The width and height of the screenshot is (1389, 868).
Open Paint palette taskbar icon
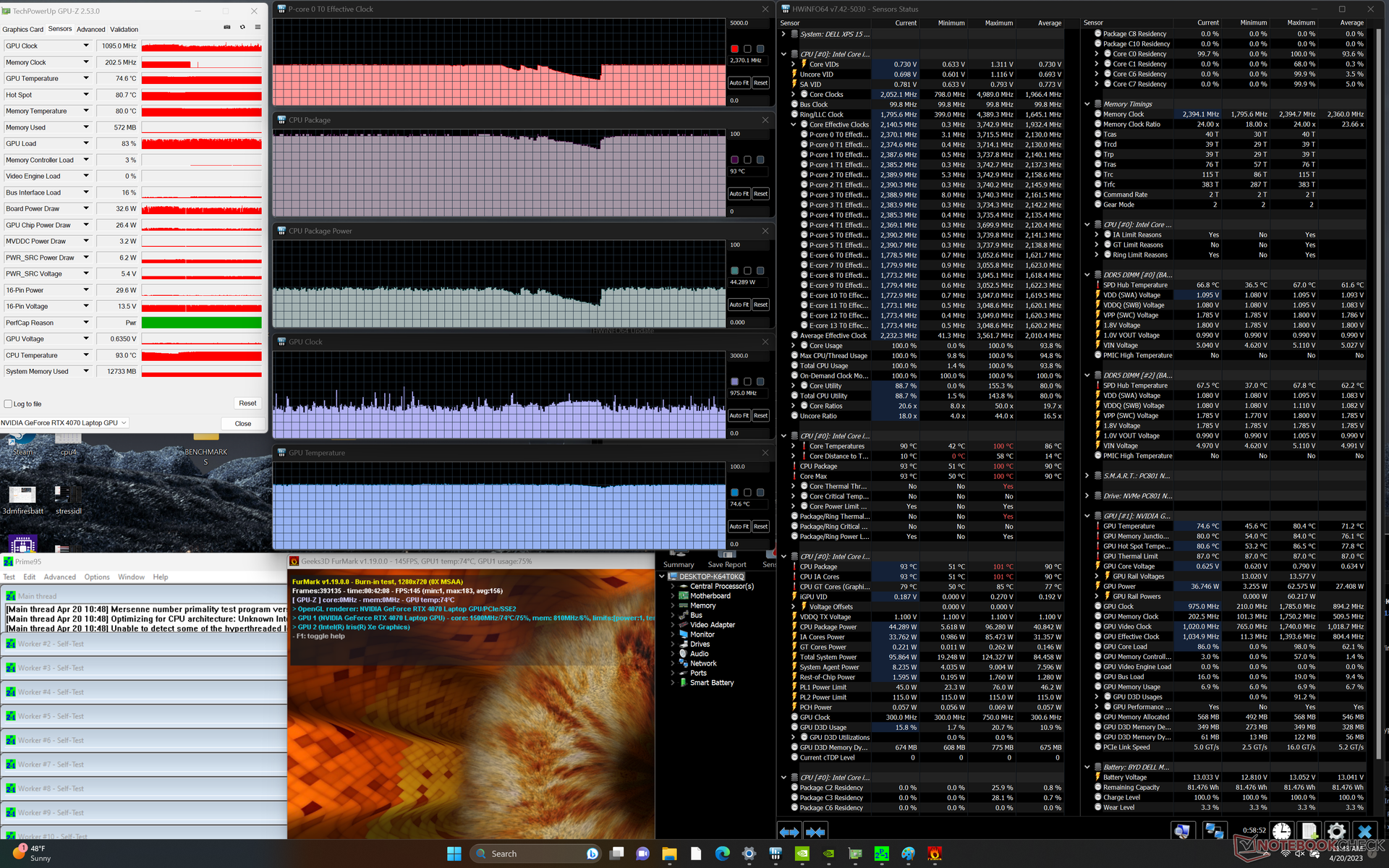pos(908,854)
